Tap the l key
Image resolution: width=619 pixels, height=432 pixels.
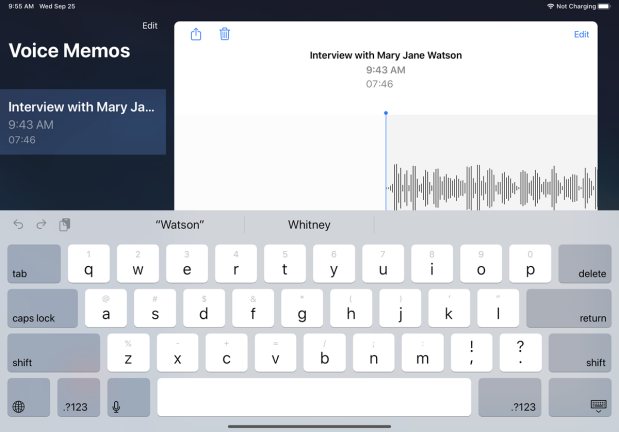(x=498, y=308)
